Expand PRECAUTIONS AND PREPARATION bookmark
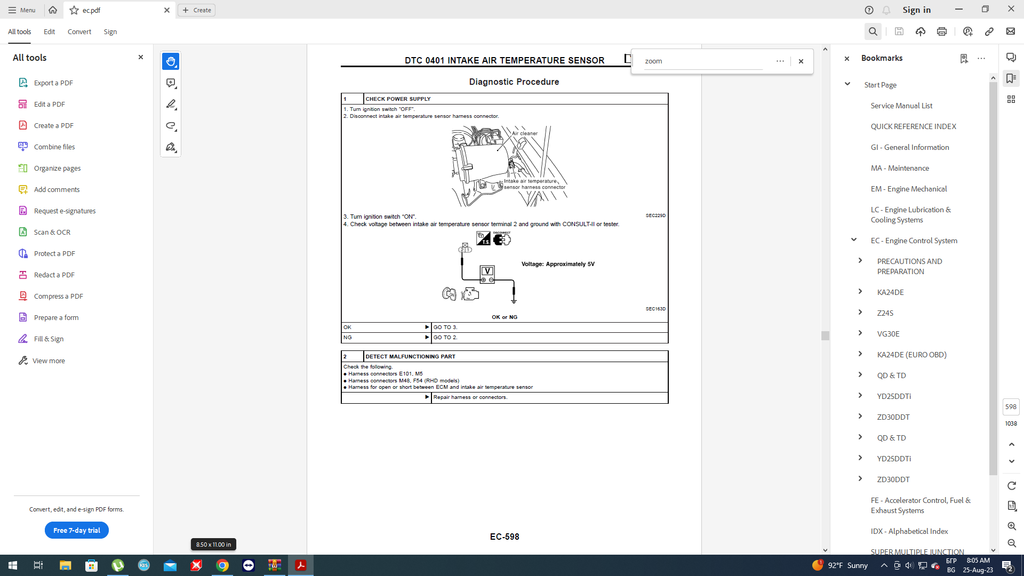The width and height of the screenshot is (1024, 576). click(x=860, y=261)
